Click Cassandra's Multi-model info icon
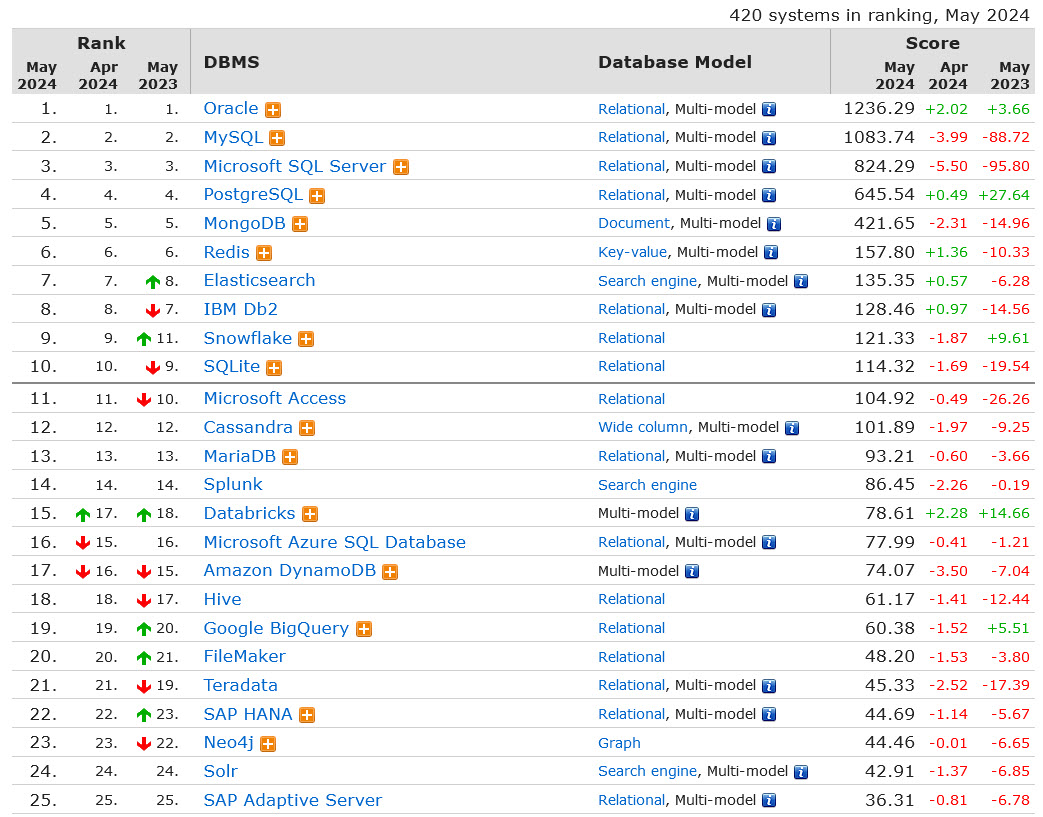1043x817 pixels. 791,427
